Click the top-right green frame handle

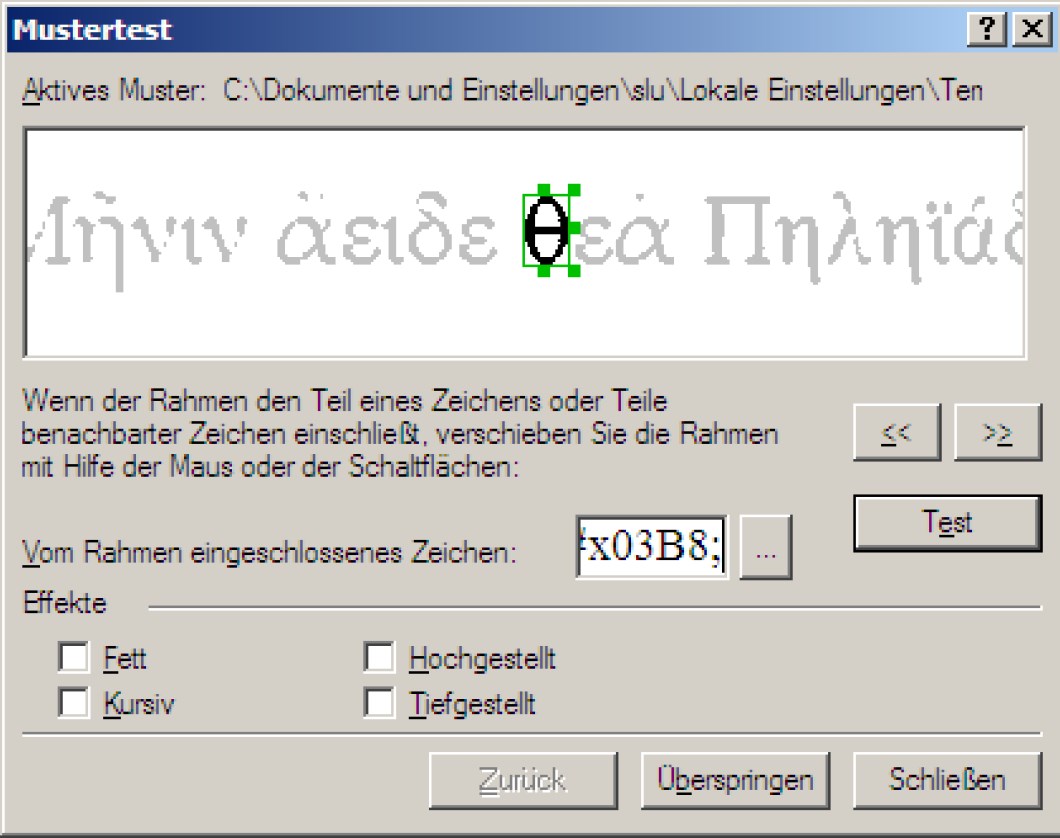tap(573, 190)
